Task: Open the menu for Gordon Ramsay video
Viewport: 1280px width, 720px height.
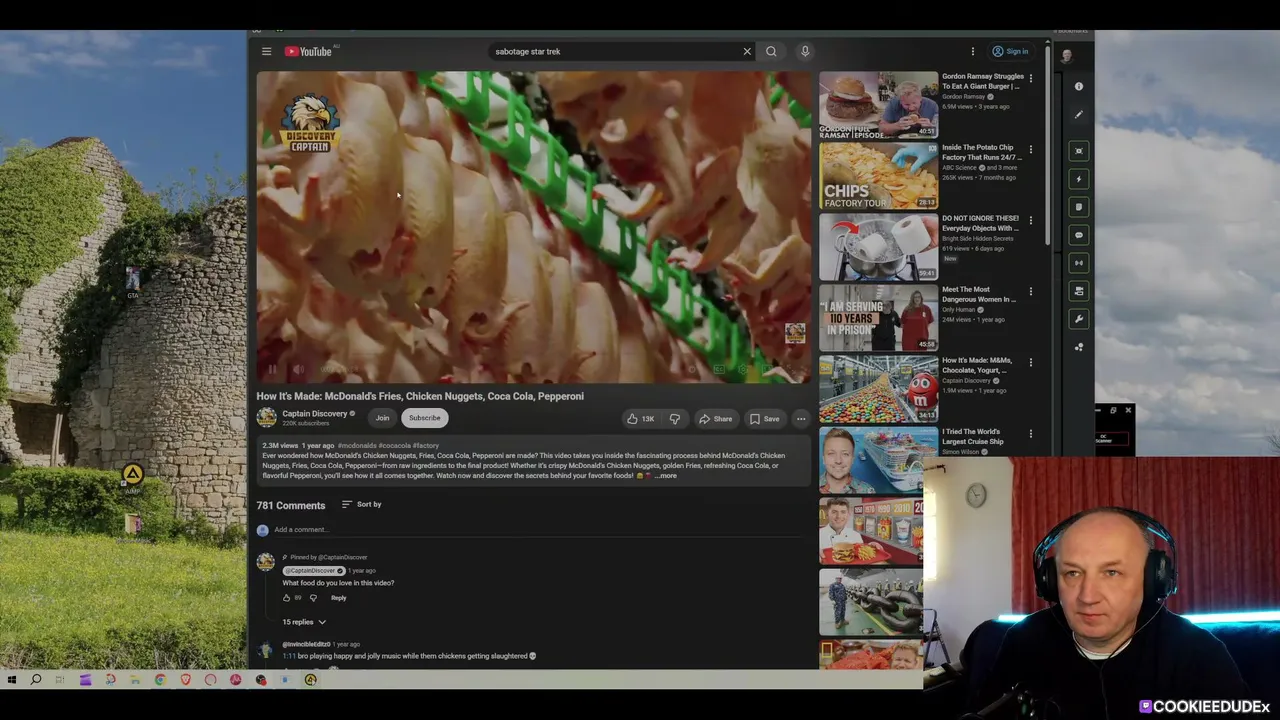Action: pos(1031,78)
